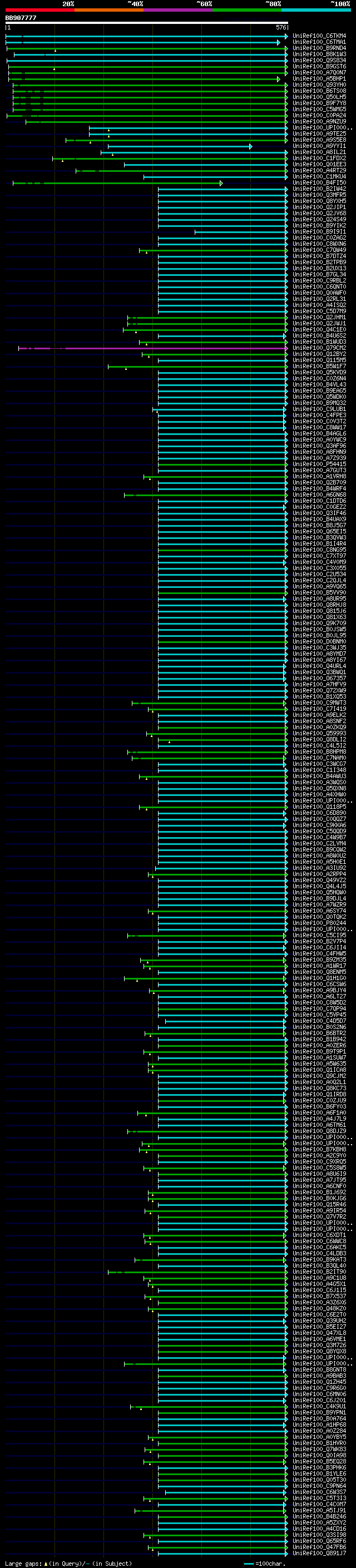Click the cyan ~100% identity legend segment
Viewport: 356px width, 1568px height.
pos(316,10)
